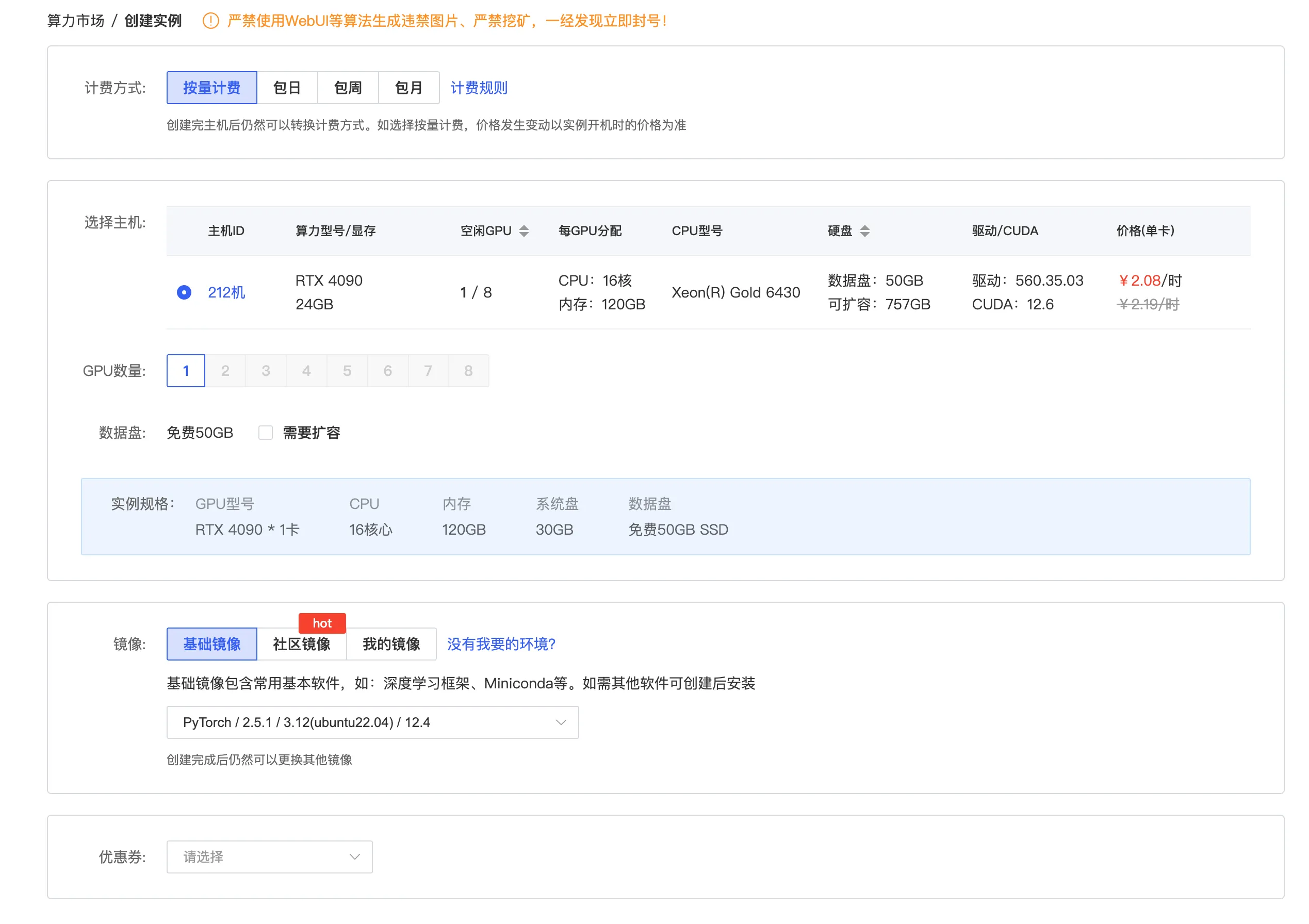Image resolution: width=1309 pixels, height=924 pixels.
Task: Click the 没有我要的环境? link
Action: 501,644
